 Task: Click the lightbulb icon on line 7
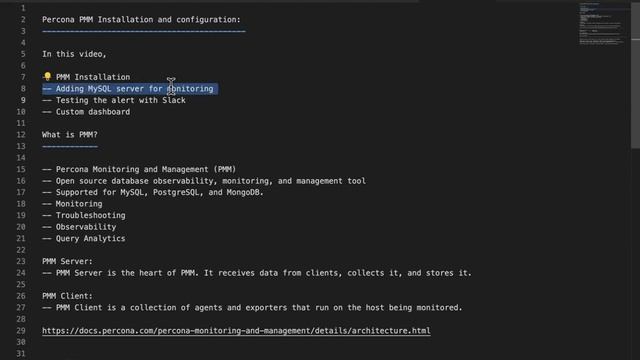tap(47, 77)
